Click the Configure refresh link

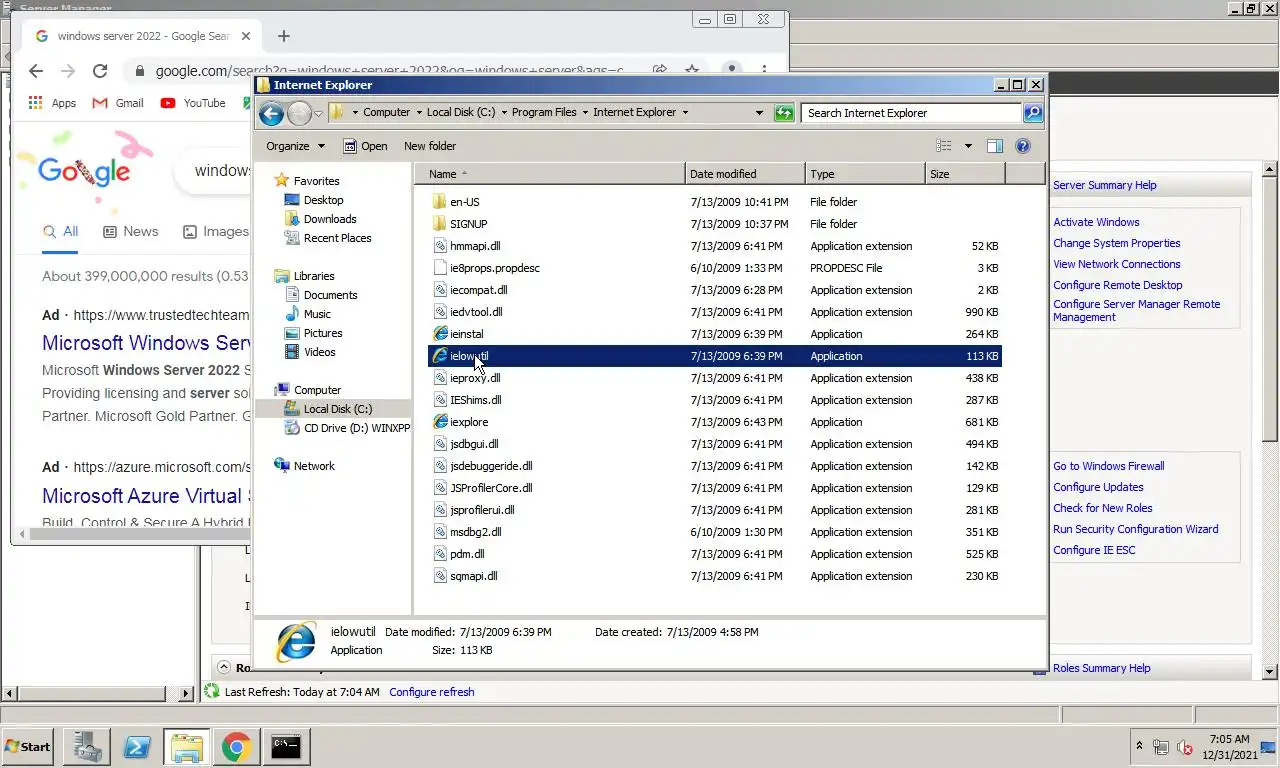pos(432,692)
